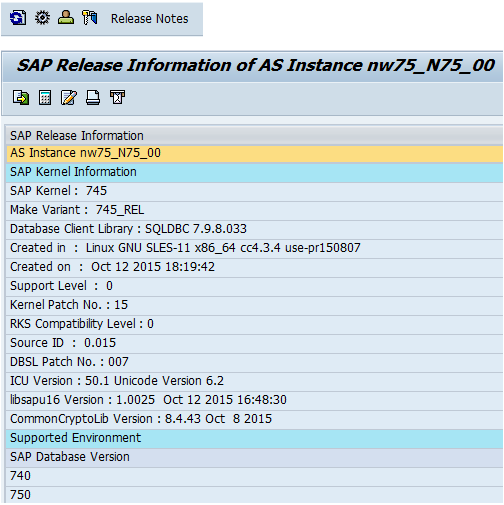The width and height of the screenshot is (504, 505).
Task: Click the SAP Kernel Information header row
Action: (x=255, y=172)
